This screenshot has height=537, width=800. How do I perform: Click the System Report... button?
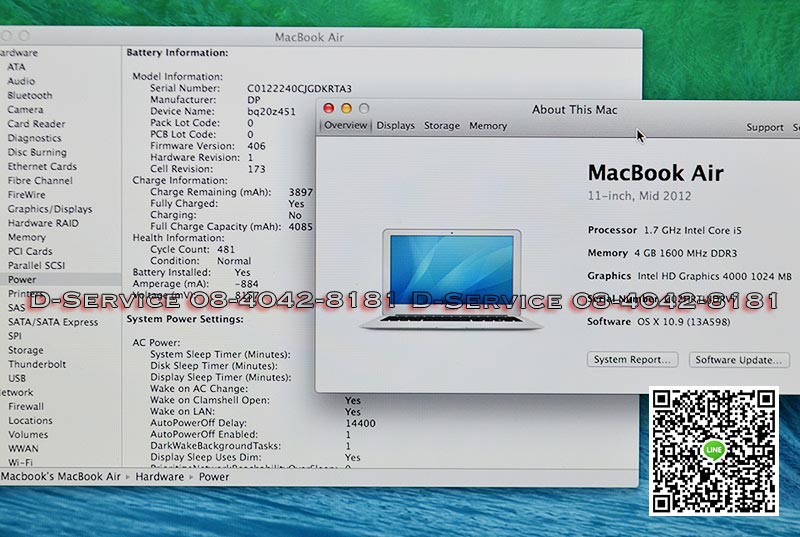632,360
